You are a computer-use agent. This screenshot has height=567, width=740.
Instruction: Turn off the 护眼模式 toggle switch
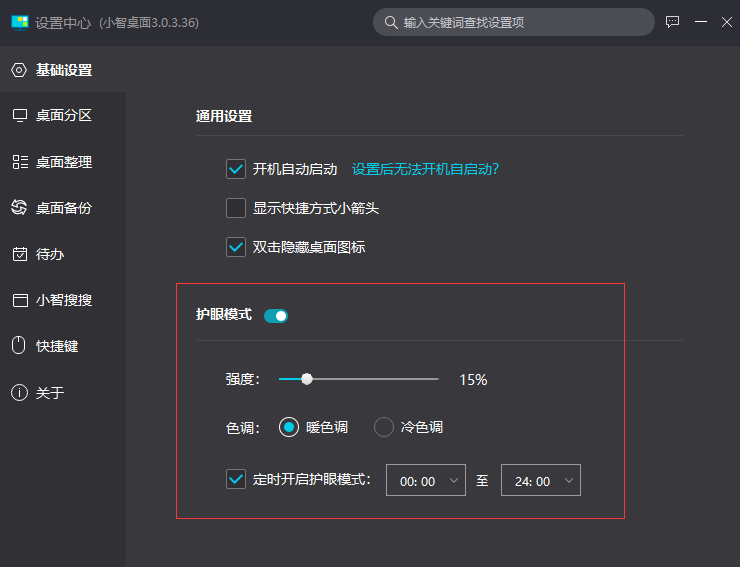coord(276,316)
